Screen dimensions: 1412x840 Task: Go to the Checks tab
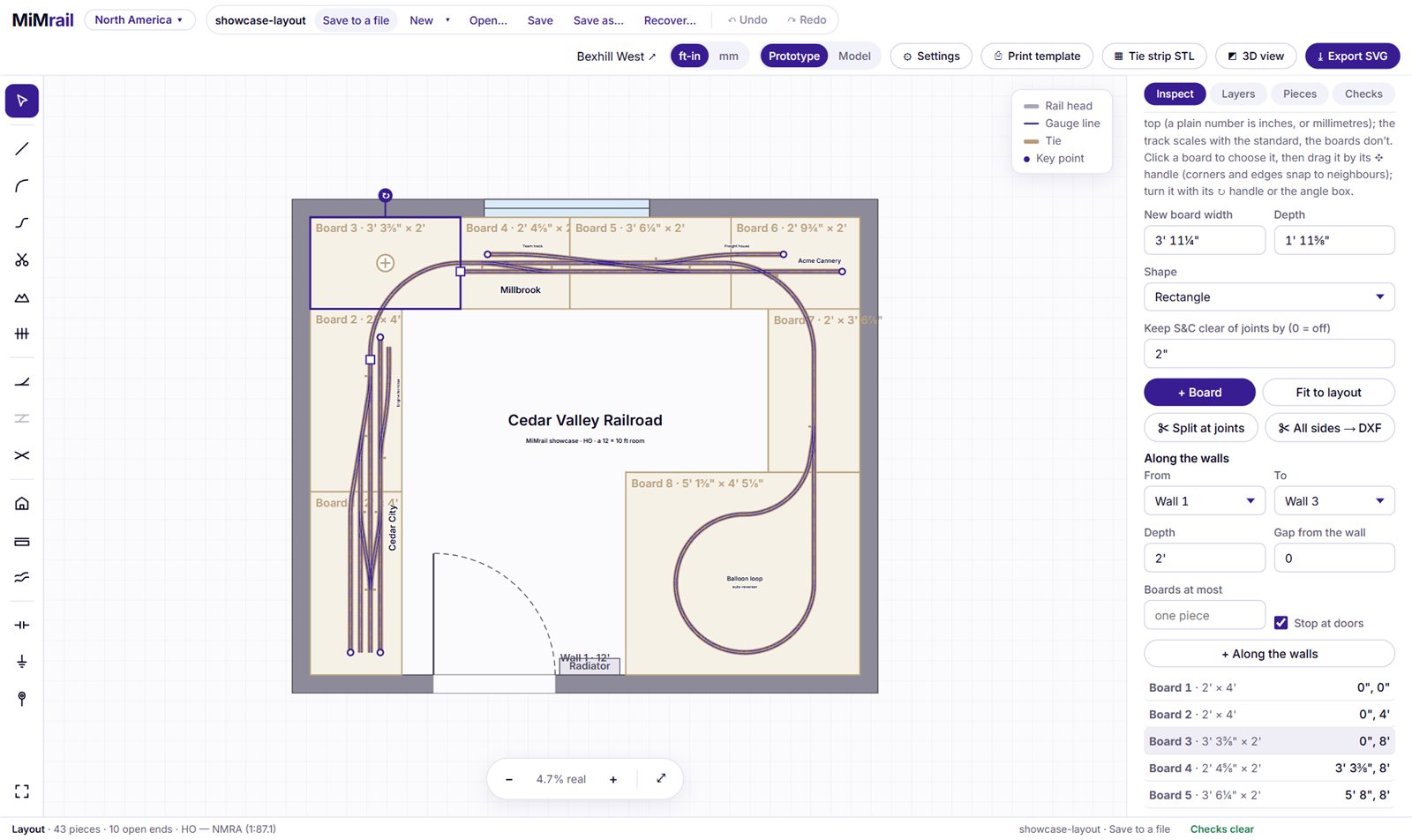point(1363,94)
